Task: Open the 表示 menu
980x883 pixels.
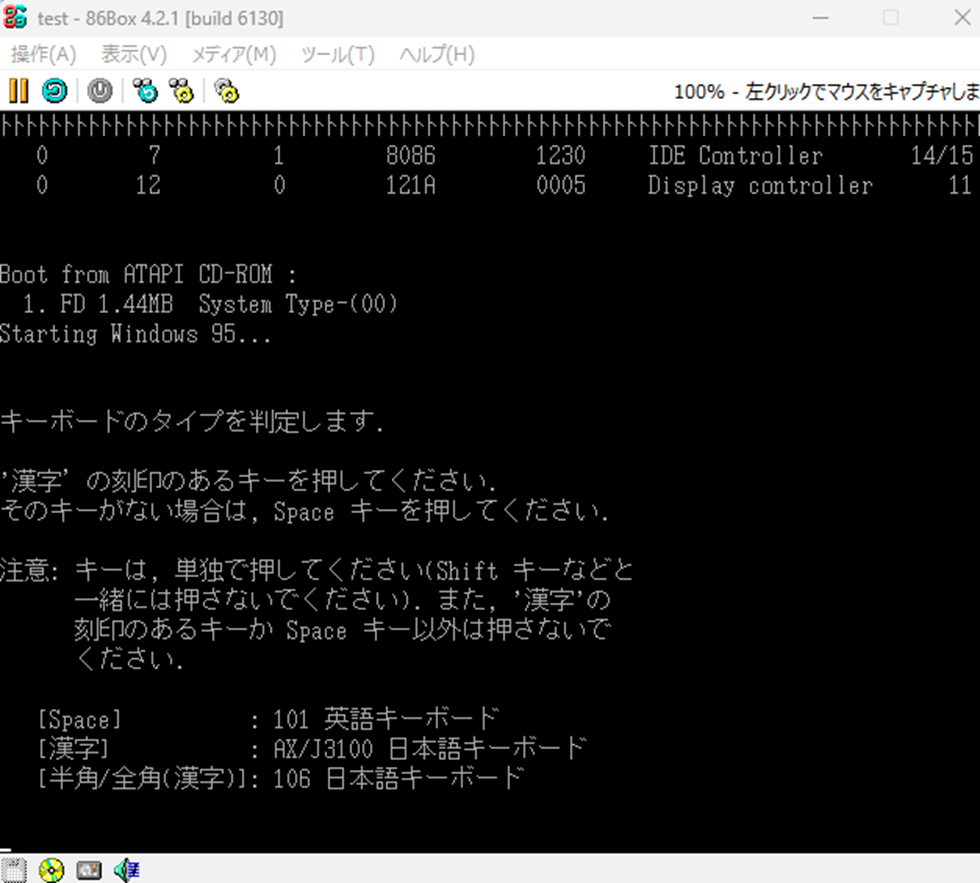Action: 133,55
